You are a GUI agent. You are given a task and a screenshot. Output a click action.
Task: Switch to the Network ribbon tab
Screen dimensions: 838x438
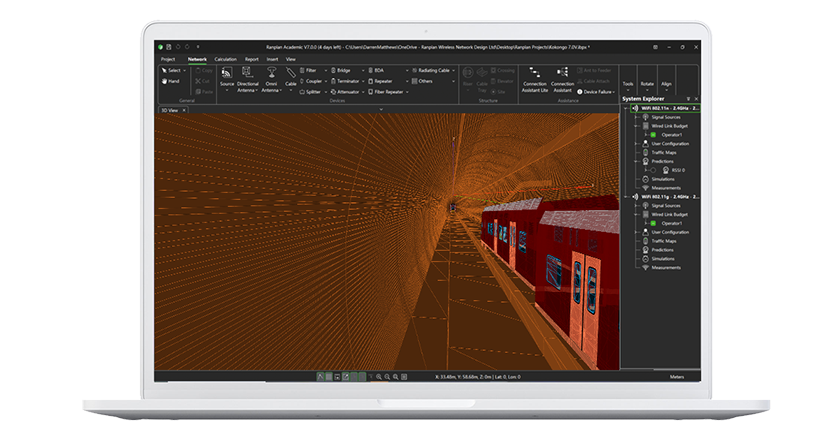click(x=197, y=59)
